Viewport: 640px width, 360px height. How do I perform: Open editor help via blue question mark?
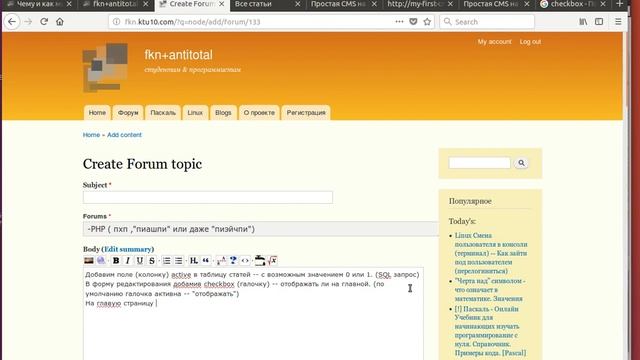pyautogui.click(x=233, y=260)
